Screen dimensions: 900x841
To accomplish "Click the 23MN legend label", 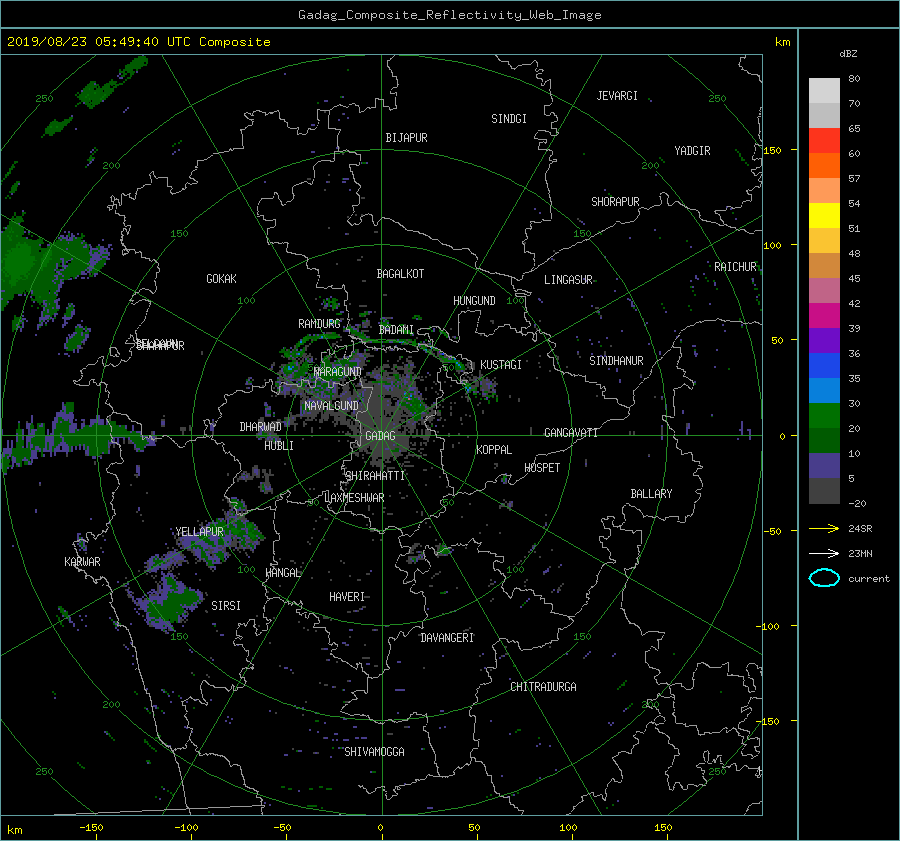I will 860,553.
